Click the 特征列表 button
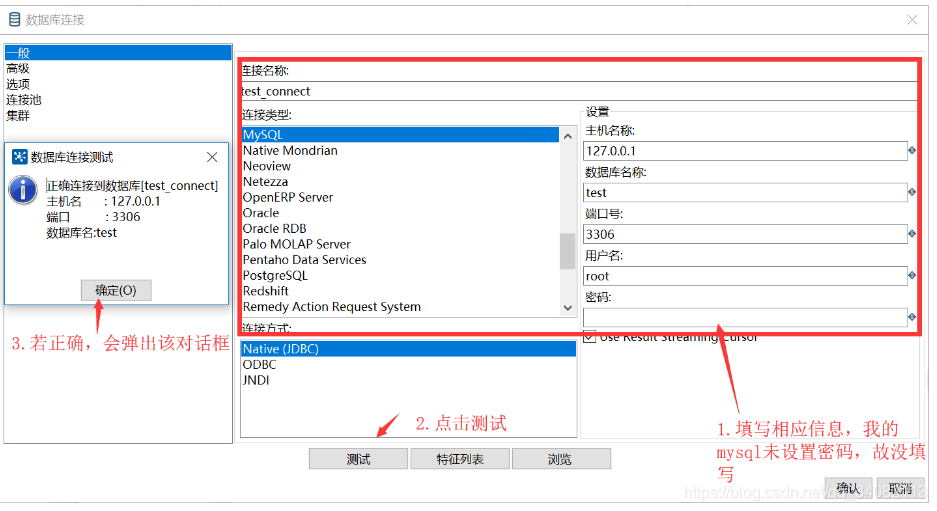The width and height of the screenshot is (937, 511). tap(460, 459)
